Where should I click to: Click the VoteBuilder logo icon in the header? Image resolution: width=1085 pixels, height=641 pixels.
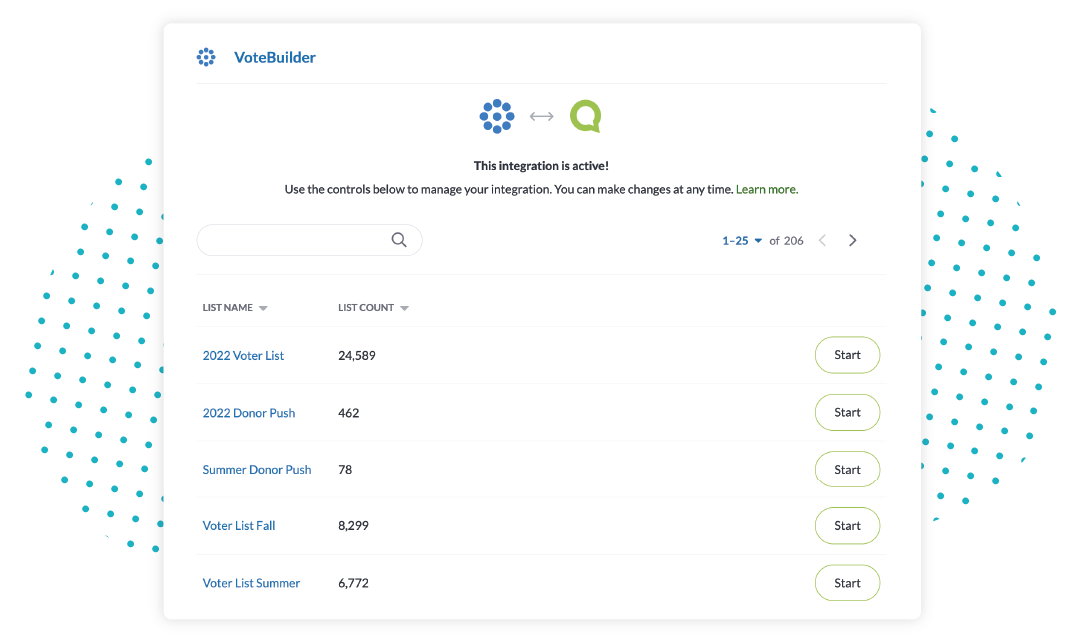[206, 57]
